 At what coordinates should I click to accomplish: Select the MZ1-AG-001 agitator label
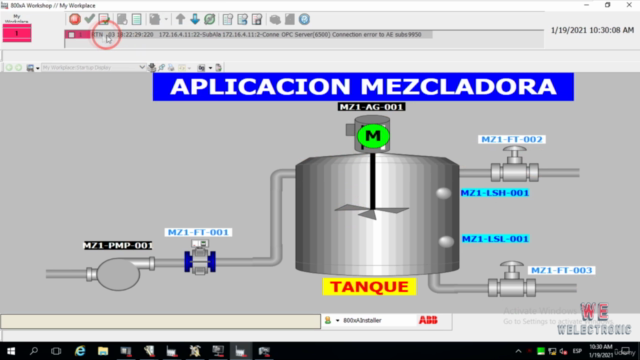371,107
